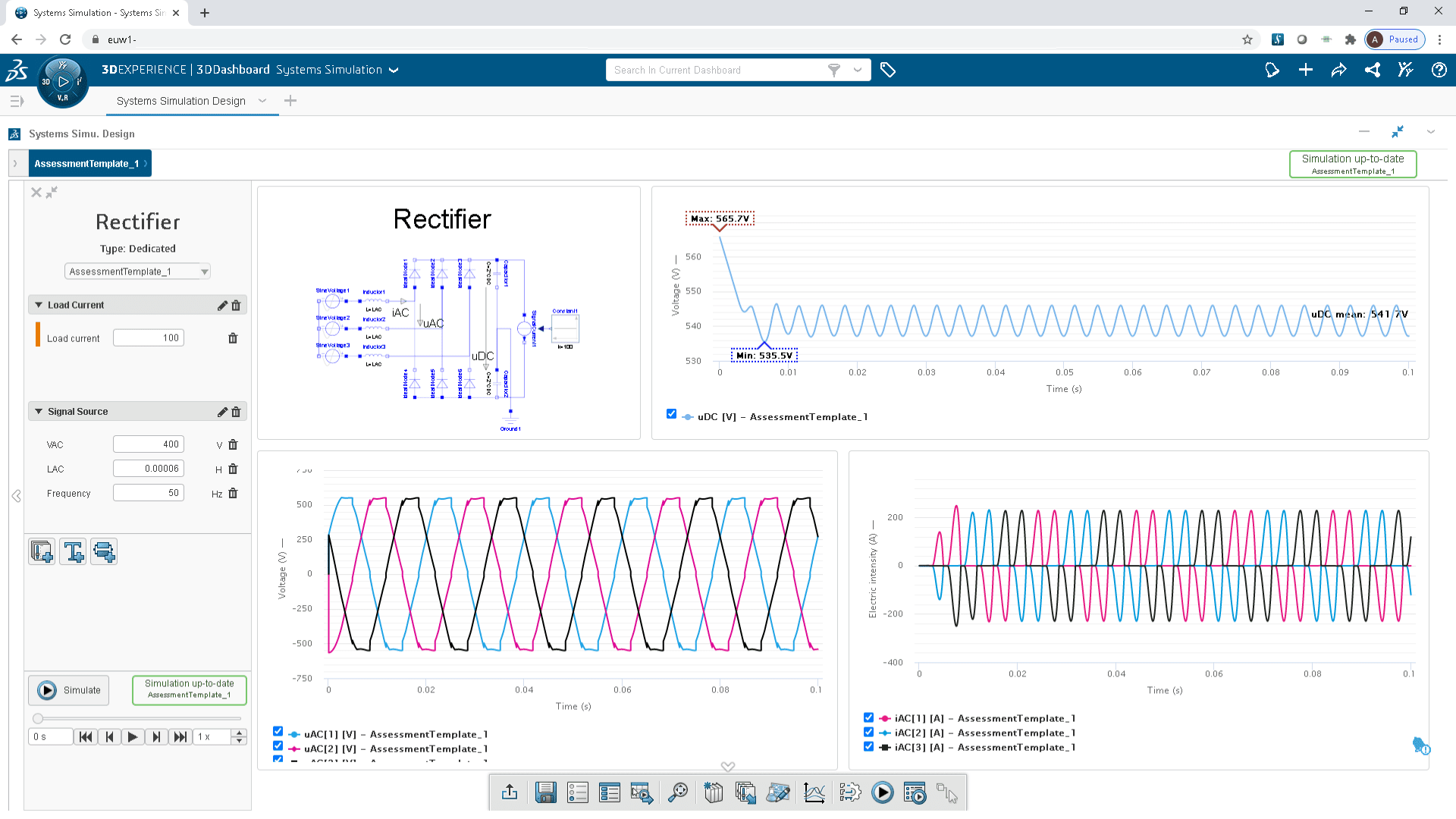The height and width of the screenshot is (819, 1456).
Task: Edit the Signal Source section with pencil
Action: 222,411
